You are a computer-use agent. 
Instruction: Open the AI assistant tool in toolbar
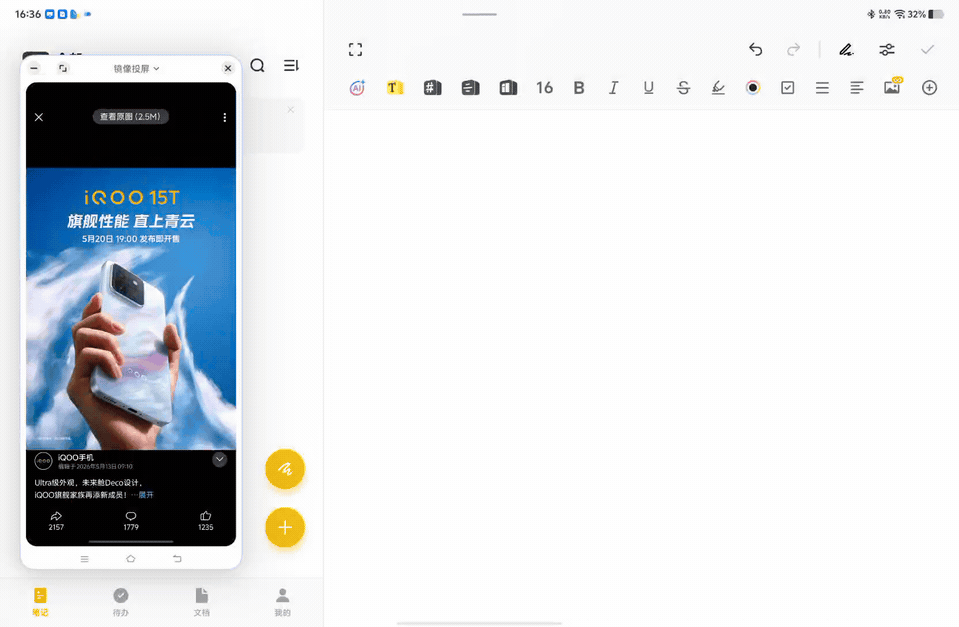(x=357, y=87)
